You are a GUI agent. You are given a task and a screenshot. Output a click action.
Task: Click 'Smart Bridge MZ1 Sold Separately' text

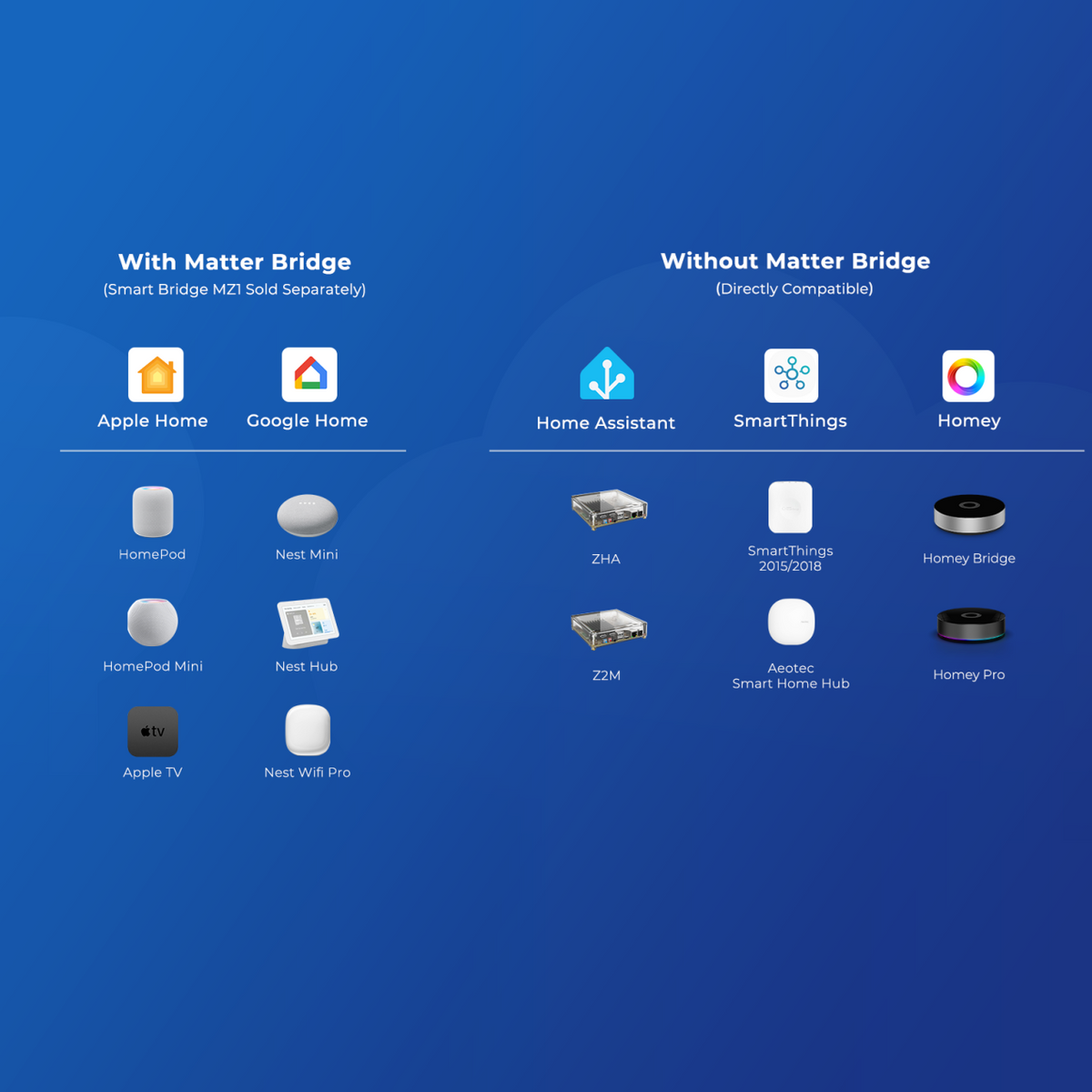pos(235,289)
